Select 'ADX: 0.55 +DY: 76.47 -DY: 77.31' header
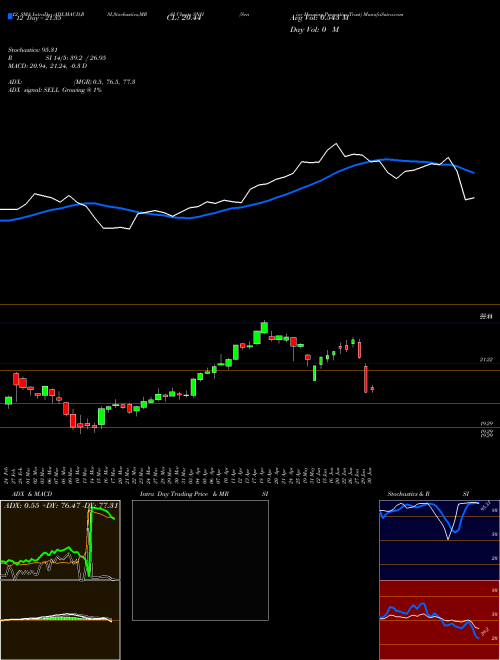 click(x=61, y=505)
